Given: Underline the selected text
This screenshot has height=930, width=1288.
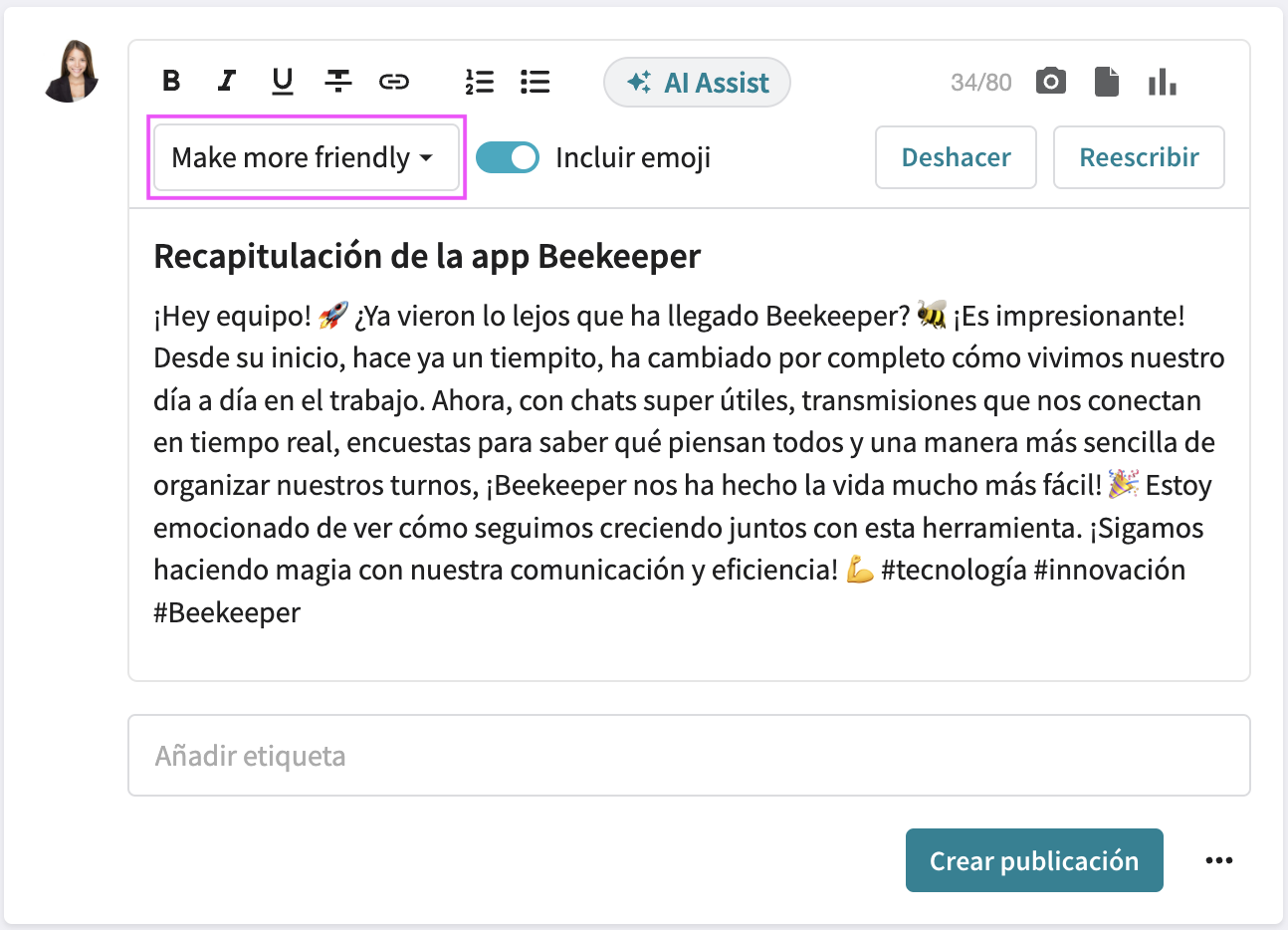Looking at the screenshot, I should coord(282,82).
